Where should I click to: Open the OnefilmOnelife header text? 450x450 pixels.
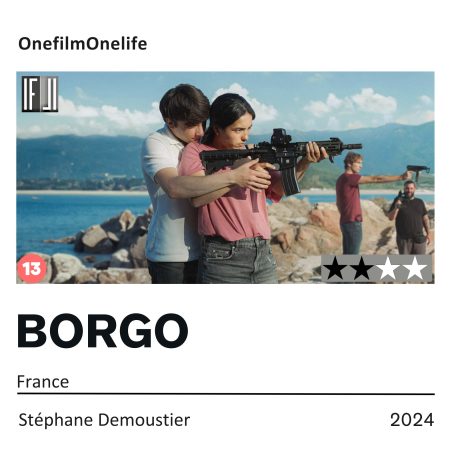click(x=83, y=44)
